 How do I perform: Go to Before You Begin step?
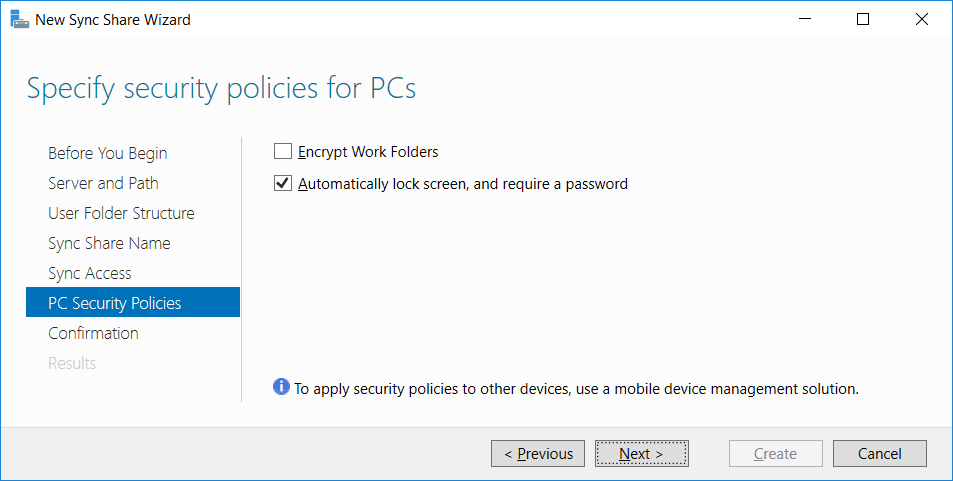108,153
